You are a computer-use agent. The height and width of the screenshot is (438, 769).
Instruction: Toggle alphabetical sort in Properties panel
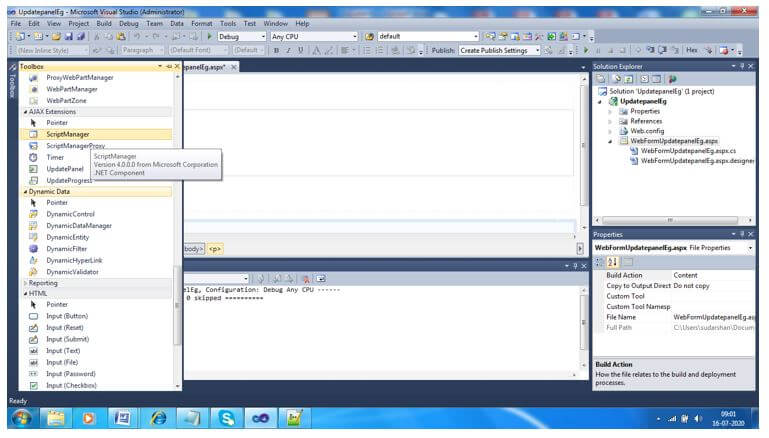click(x=612, y=262)
